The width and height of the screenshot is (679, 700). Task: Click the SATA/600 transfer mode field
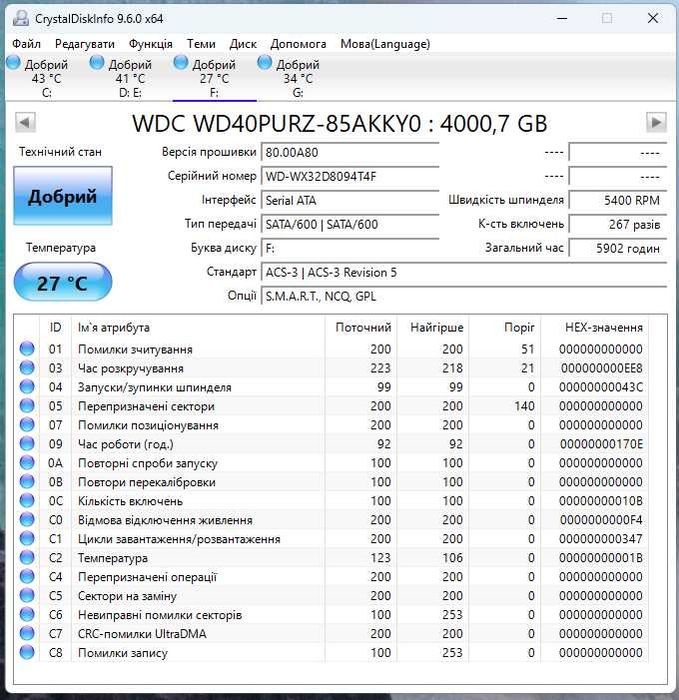click(350, 224)
